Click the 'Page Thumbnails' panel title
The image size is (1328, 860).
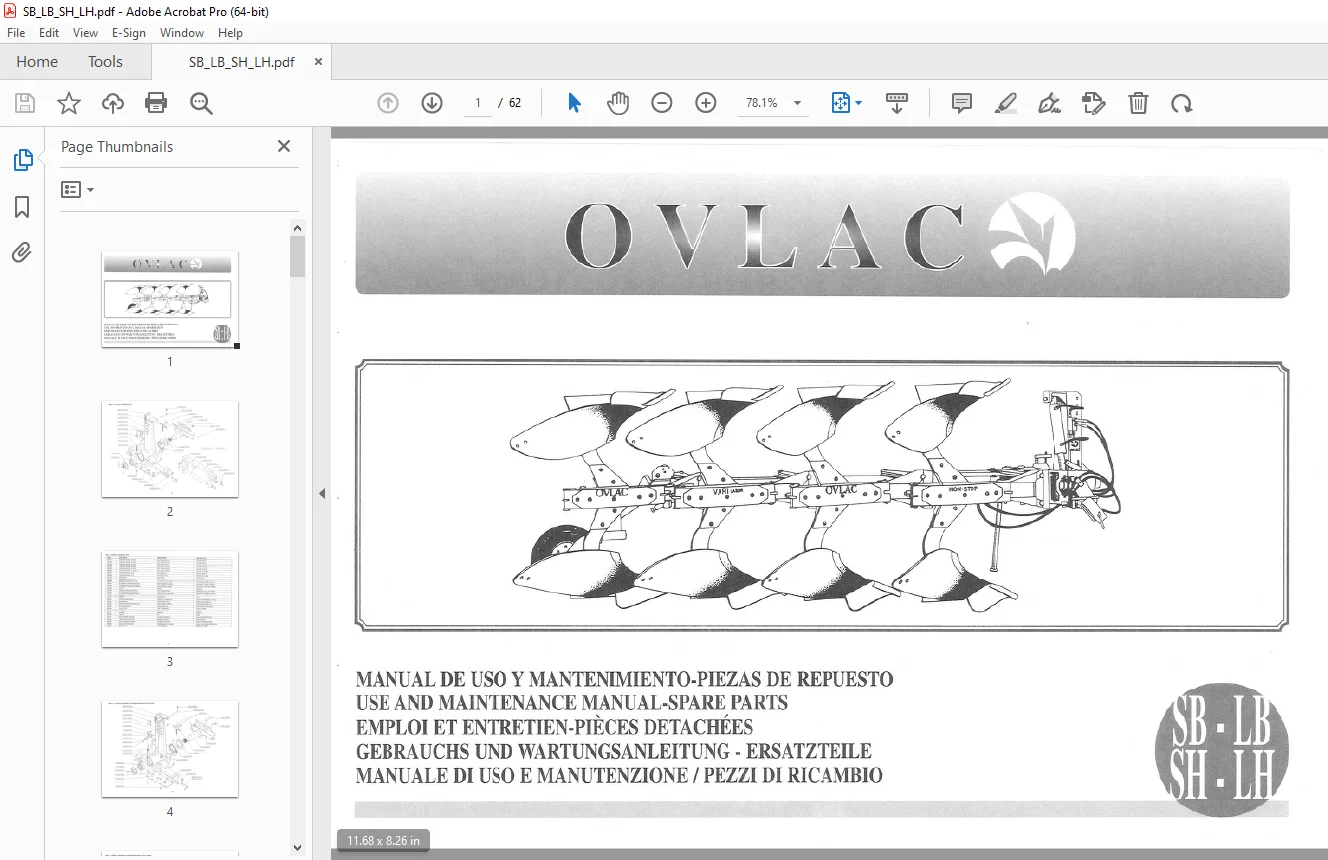pos(117,146)
